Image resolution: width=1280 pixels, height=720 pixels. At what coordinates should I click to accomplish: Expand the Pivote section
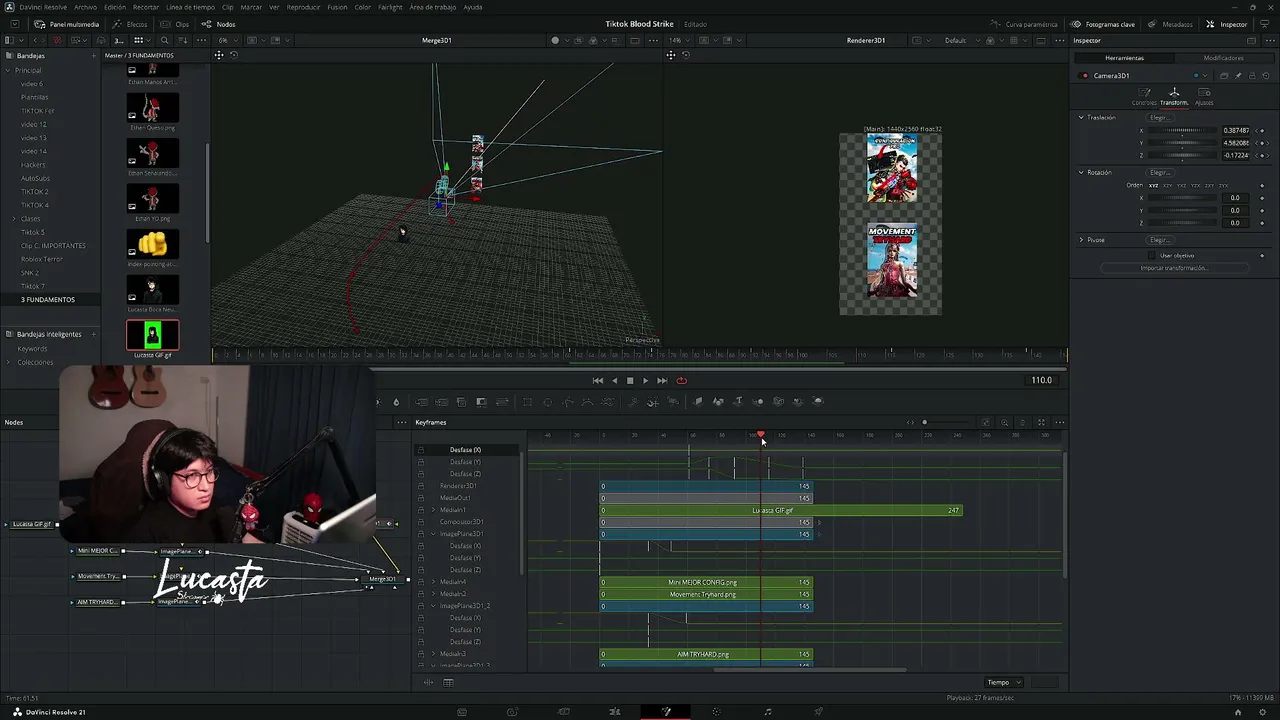[1081, 240]
